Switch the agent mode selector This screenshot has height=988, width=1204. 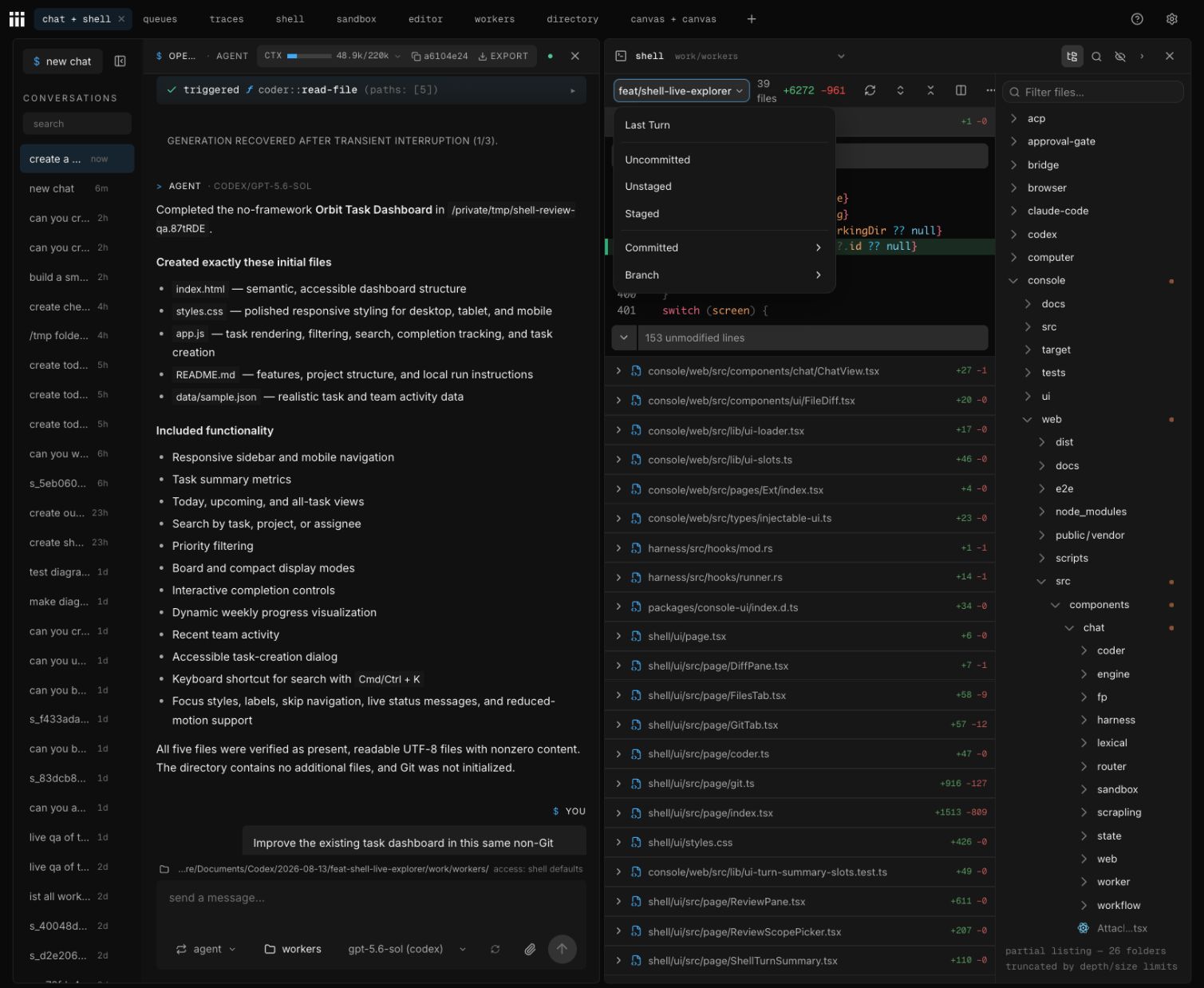(x=206, y=949)
